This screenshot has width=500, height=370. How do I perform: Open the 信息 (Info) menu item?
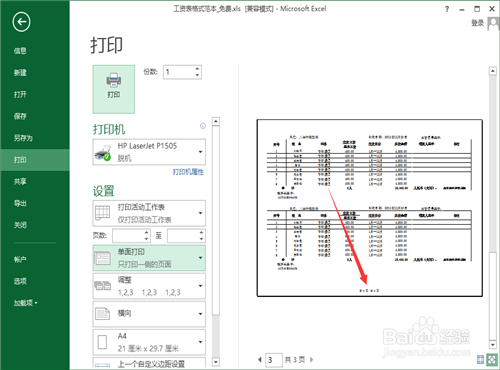[20, 51]
